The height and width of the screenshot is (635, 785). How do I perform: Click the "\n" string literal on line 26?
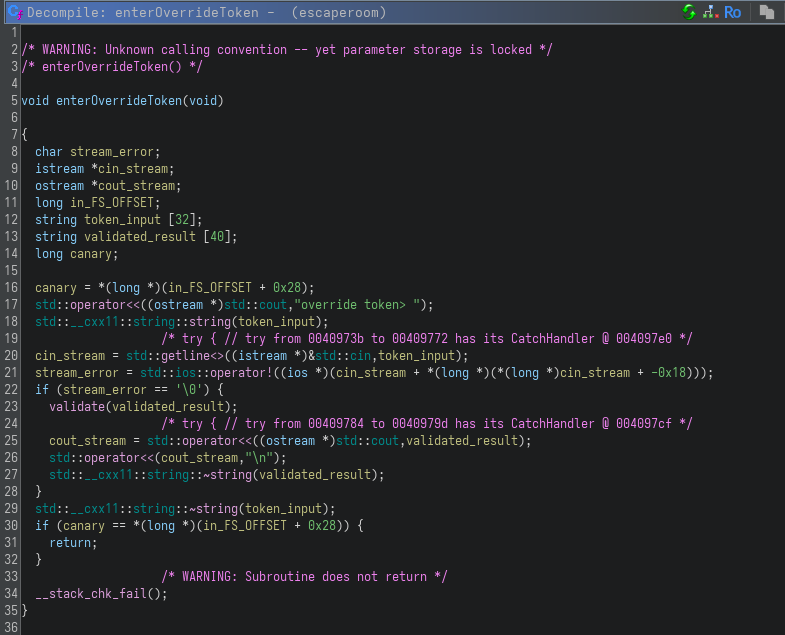pos(259,458)
